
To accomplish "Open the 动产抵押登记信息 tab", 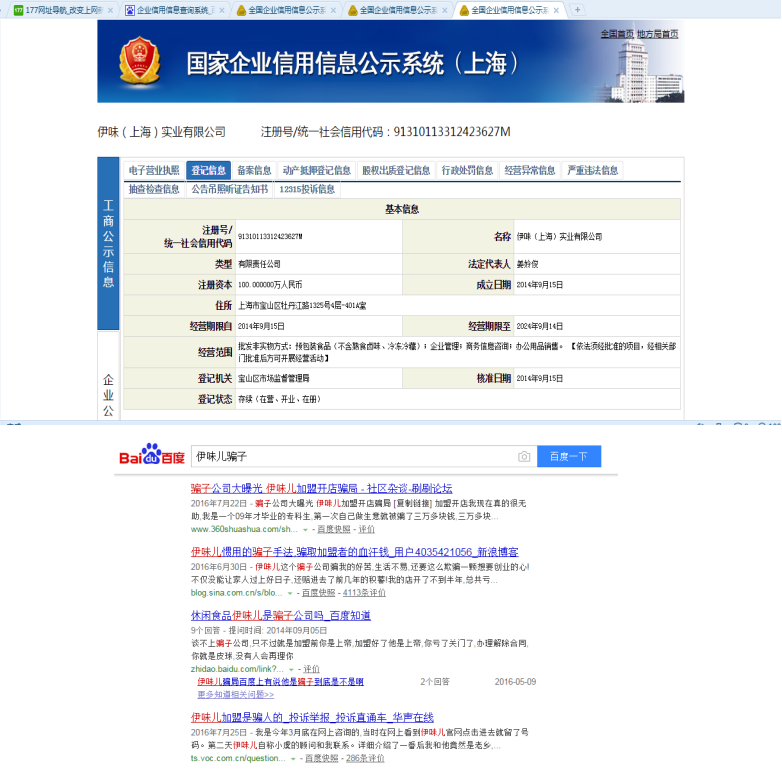I will 316,170.
